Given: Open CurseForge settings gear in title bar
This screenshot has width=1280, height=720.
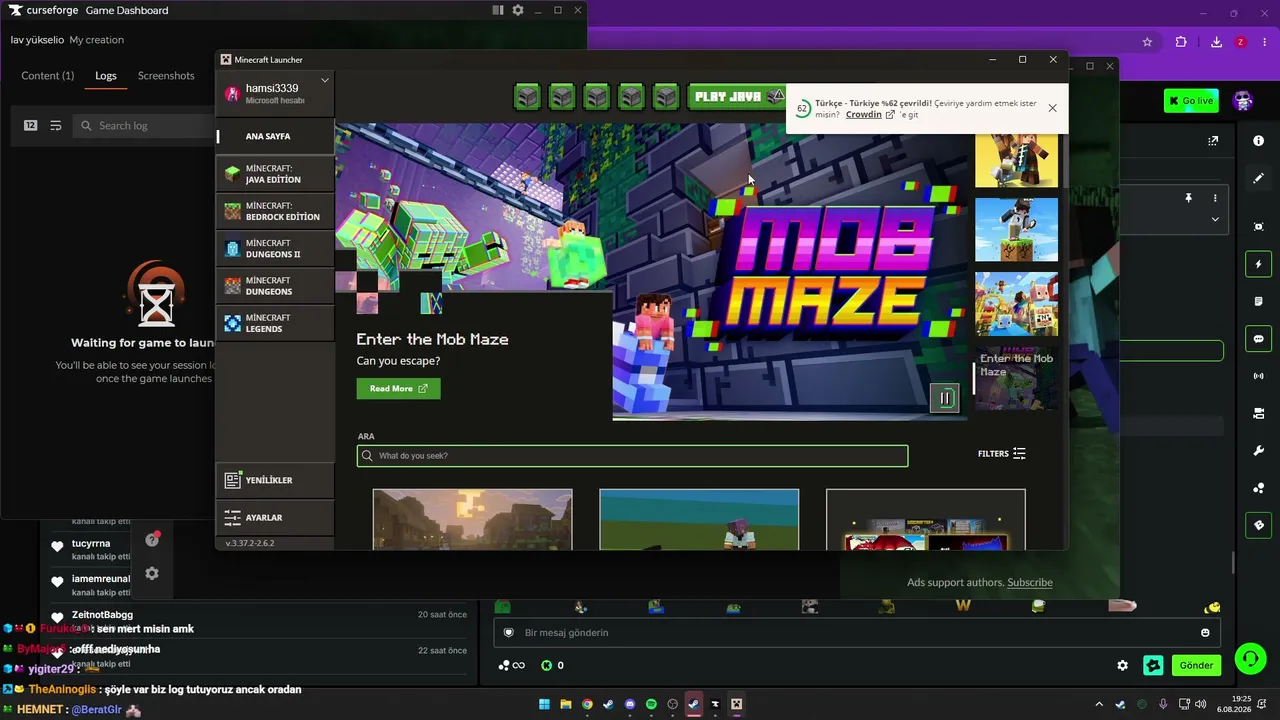Looking at the screenshot, I should click(x=518, y=10).
